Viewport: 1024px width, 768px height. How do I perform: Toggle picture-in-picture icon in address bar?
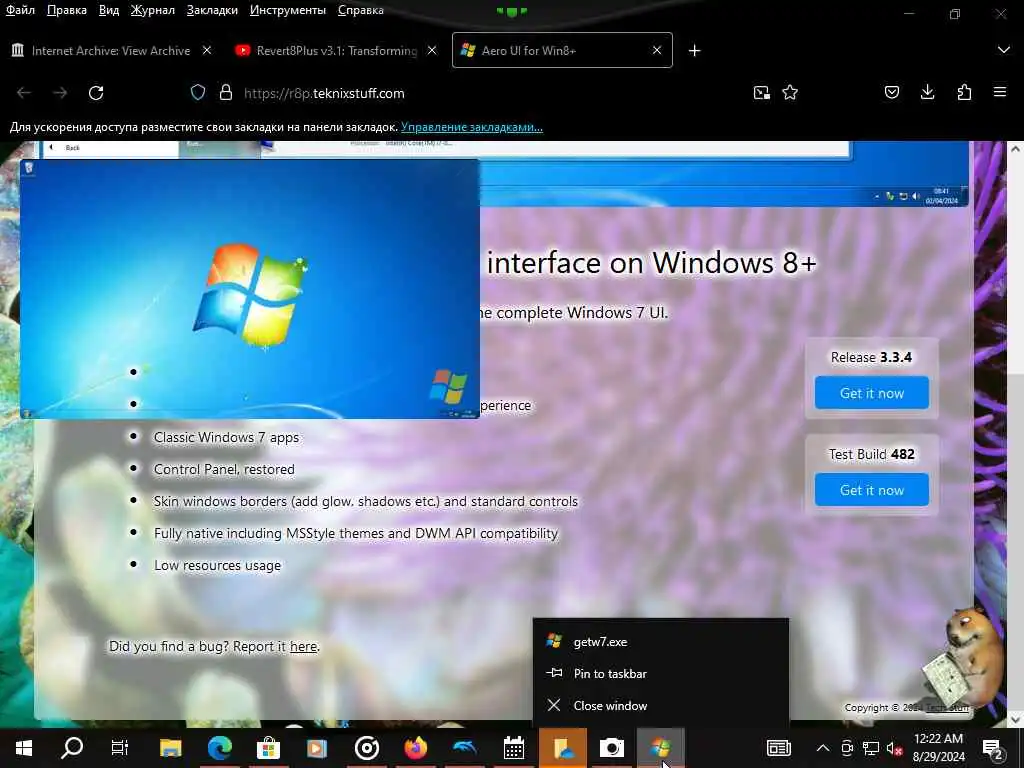click(761, 93)
